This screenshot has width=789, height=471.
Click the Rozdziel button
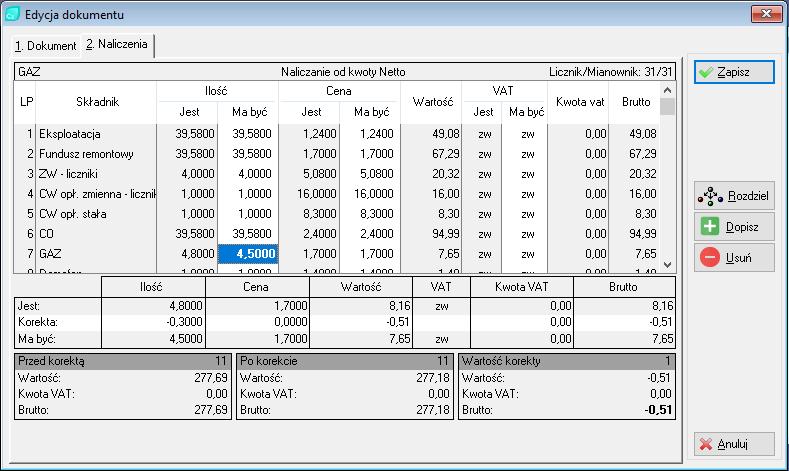coord(734,196)
